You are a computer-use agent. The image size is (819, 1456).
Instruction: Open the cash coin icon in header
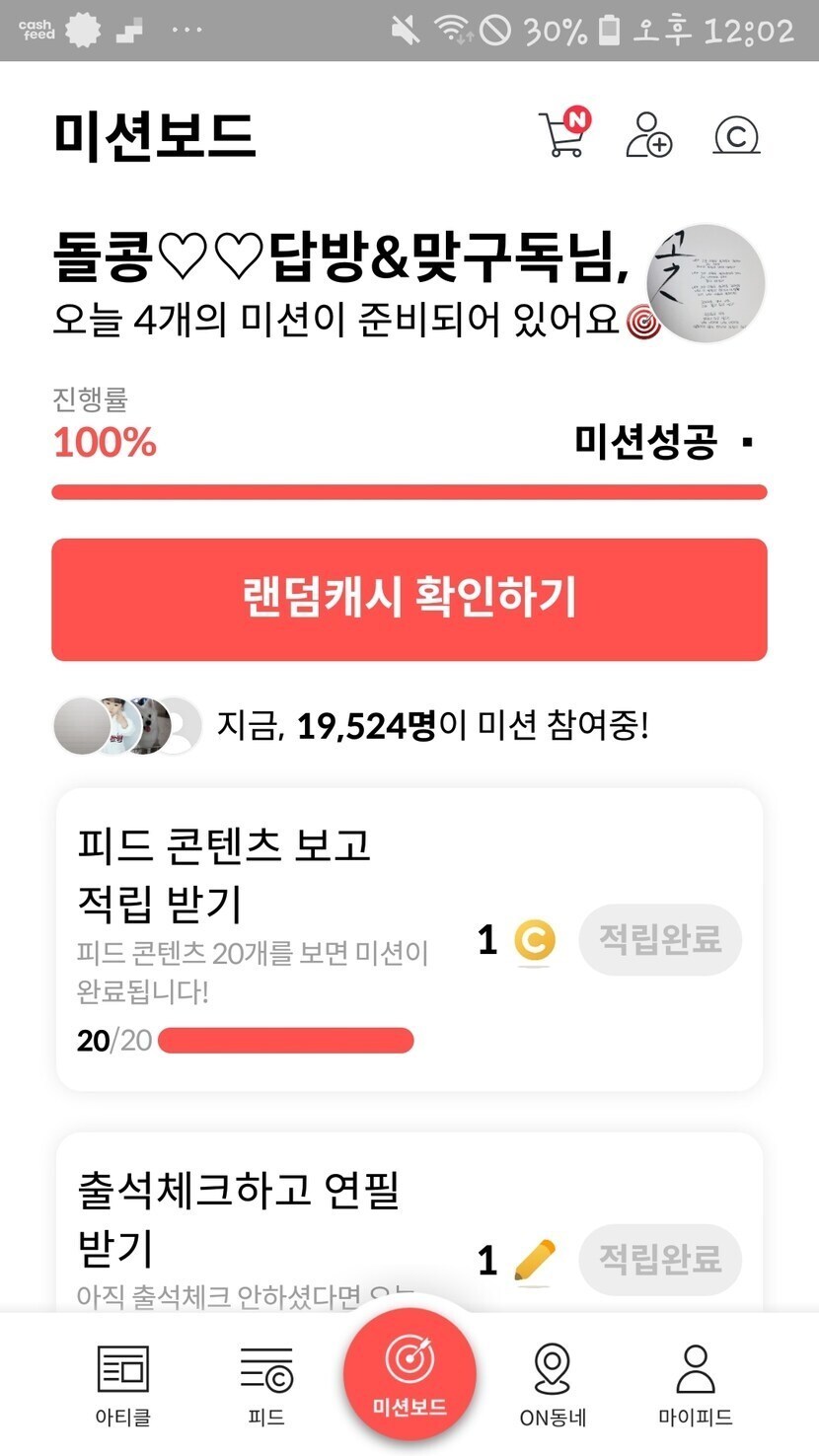pos(736,135)
